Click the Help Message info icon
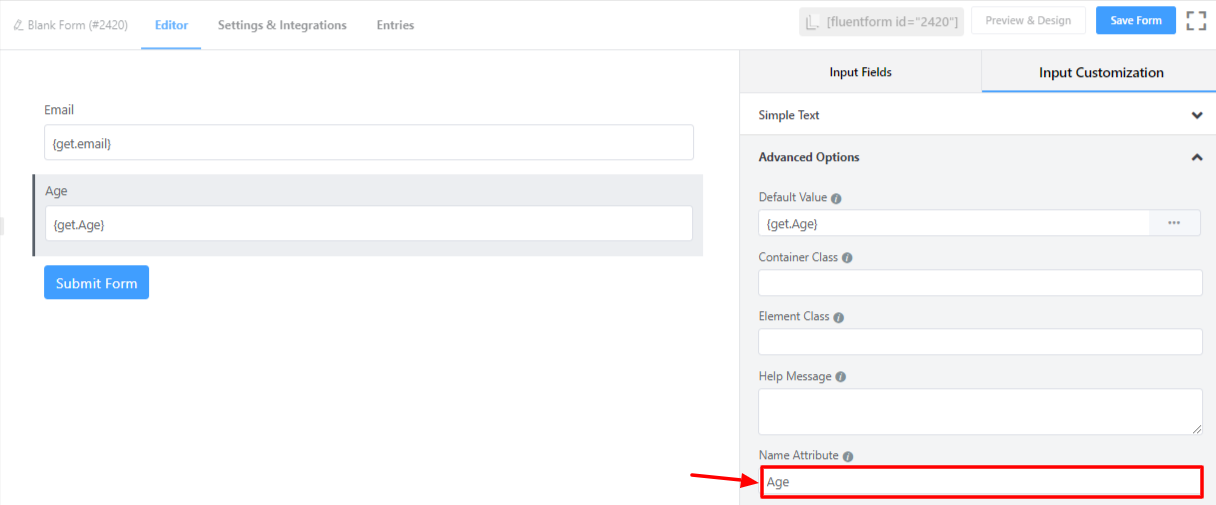Viewport: 1216px width, 505px height. click(841, 377)
